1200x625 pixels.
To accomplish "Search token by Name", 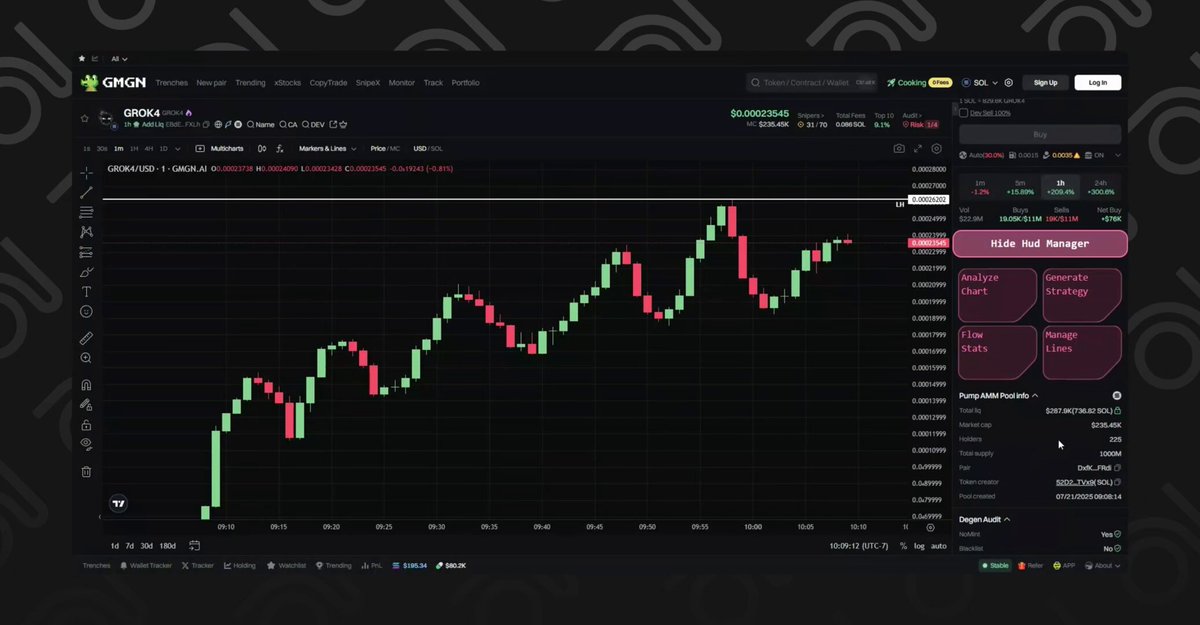I will [x=260, y=124].
